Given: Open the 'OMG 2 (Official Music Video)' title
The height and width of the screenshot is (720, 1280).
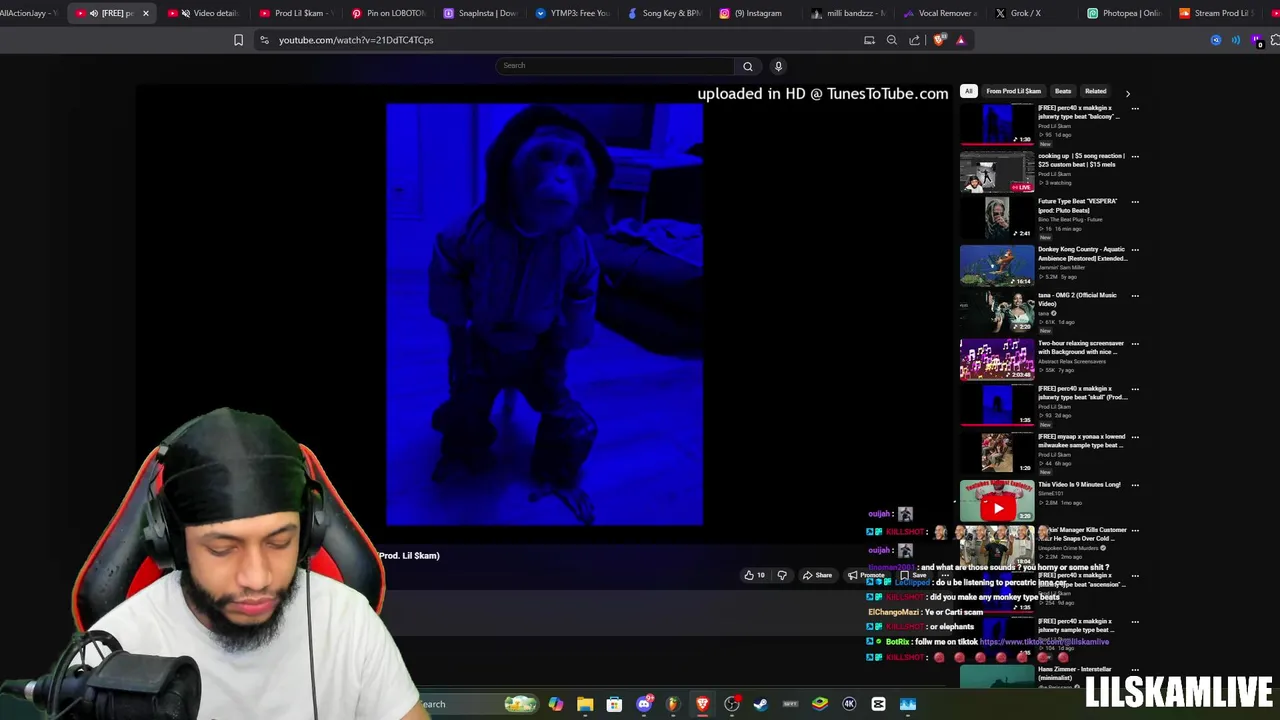Looking at the screenshot, I should [1077, 299].
